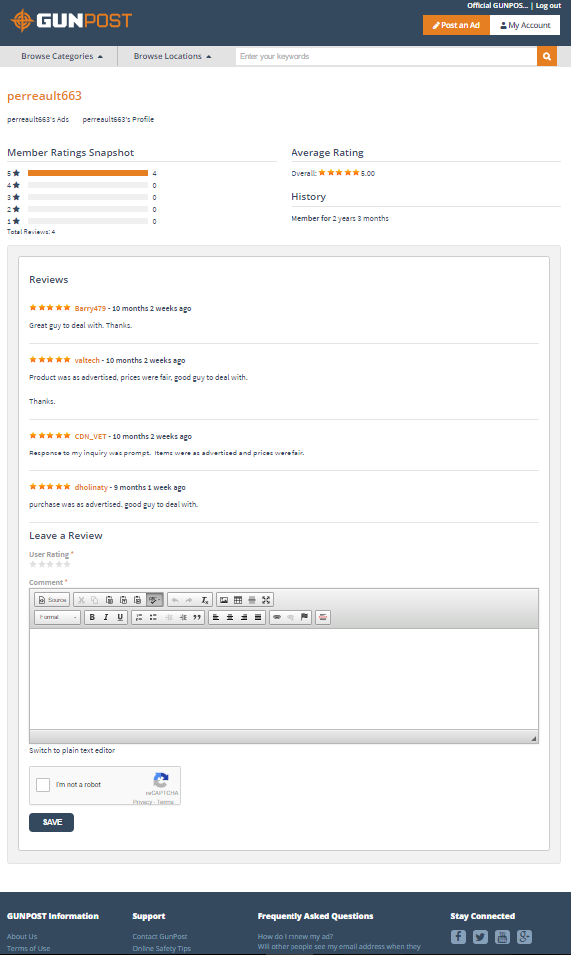
Task: Insert a link in the comment
Action: point(277,617)
